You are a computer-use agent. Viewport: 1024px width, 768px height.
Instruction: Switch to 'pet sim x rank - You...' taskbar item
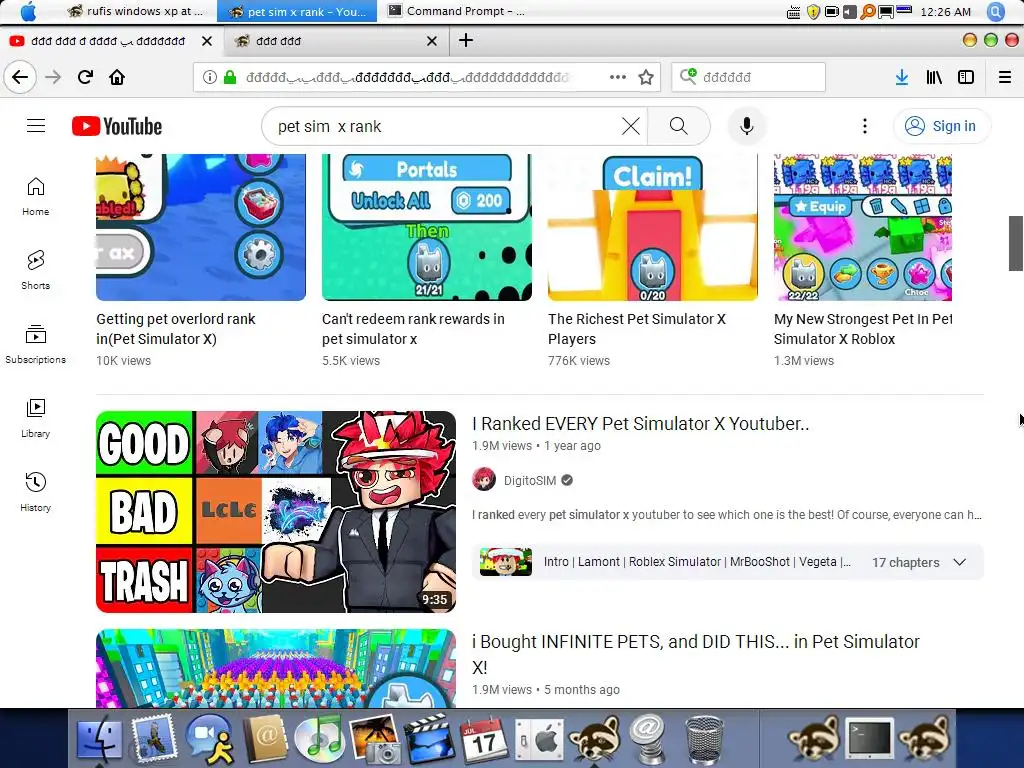[297, 11]
